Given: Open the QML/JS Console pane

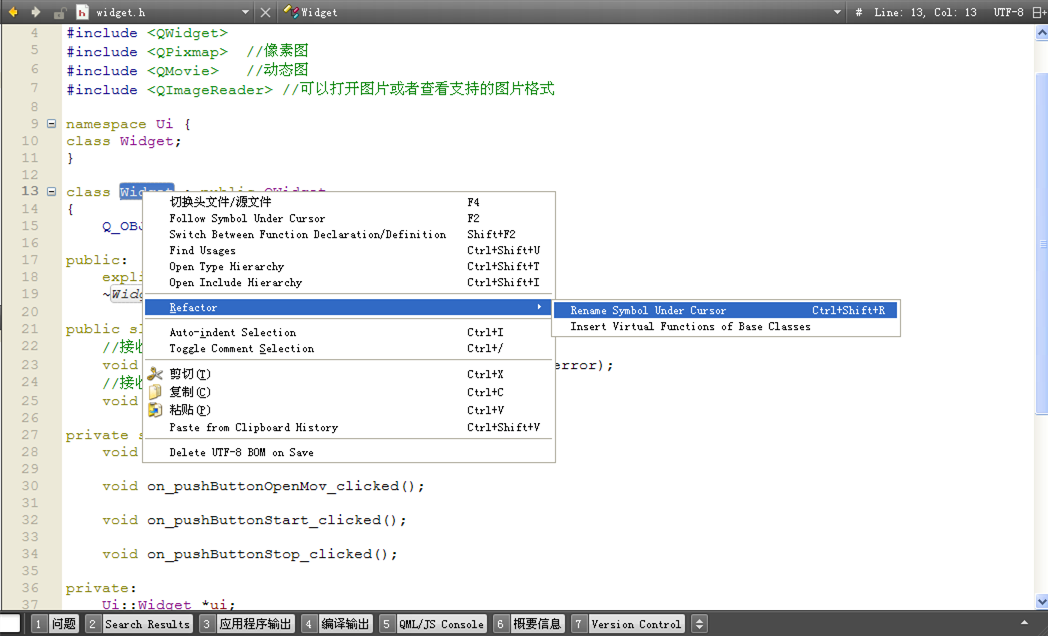Looking at the screenshot, I should click(x=440, y=623).
